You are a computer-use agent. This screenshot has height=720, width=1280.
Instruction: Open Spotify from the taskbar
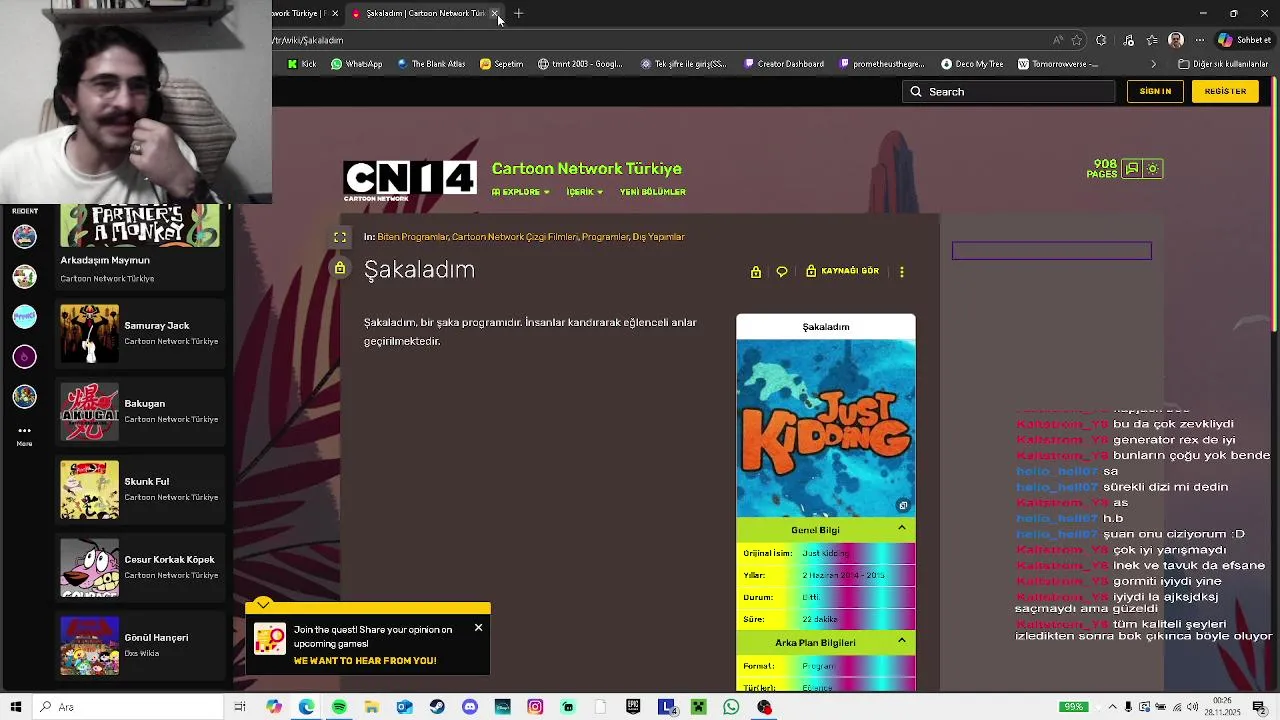click(x=339, y=707)
